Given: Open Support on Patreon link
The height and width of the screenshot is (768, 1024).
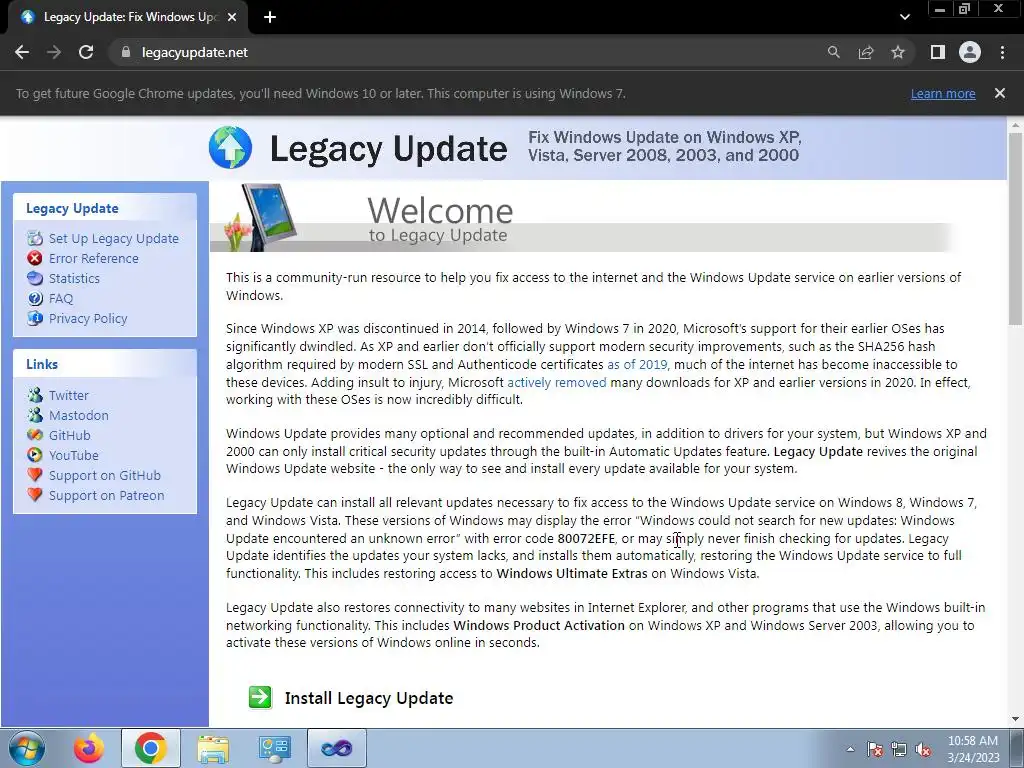Looking at the screenshot, I should click(106, 496).
